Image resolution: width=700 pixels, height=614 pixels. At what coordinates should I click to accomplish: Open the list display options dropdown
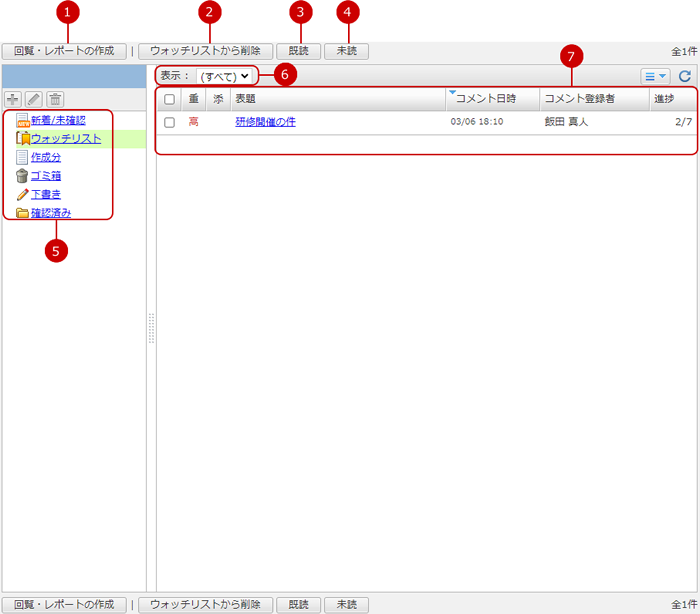coord(655,75)
